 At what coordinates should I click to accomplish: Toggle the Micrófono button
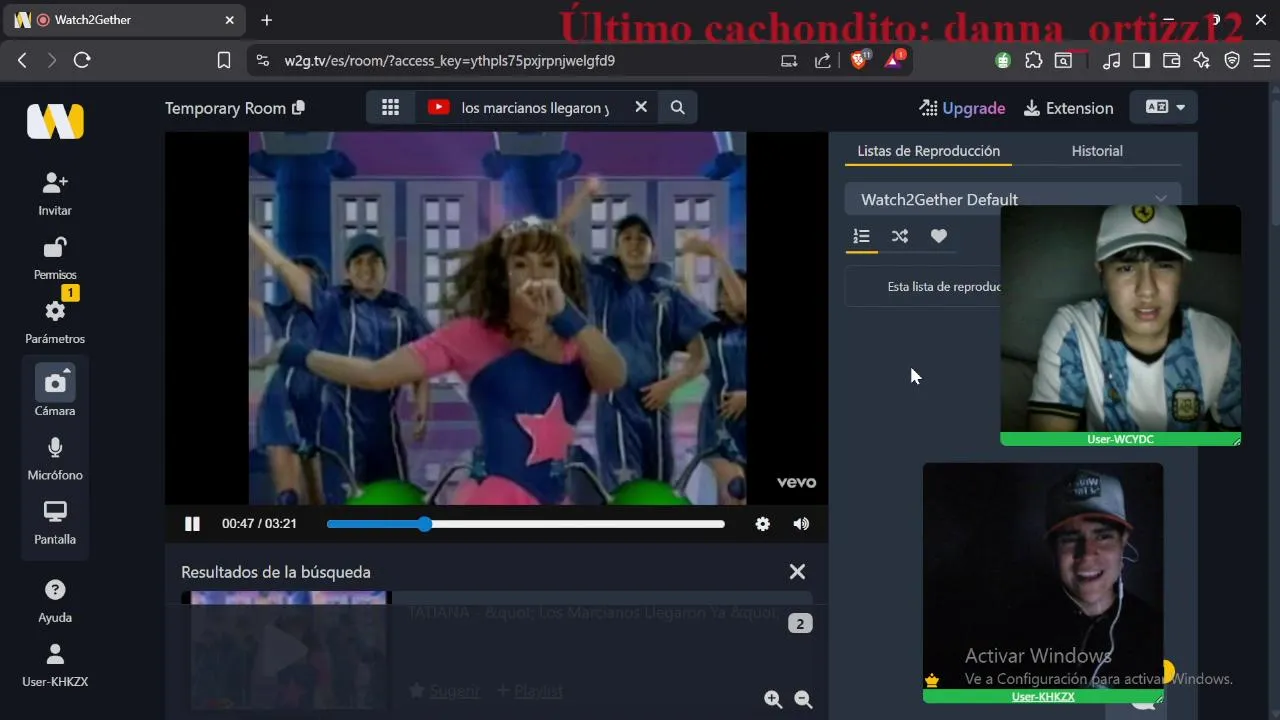[x=55, y=447]
